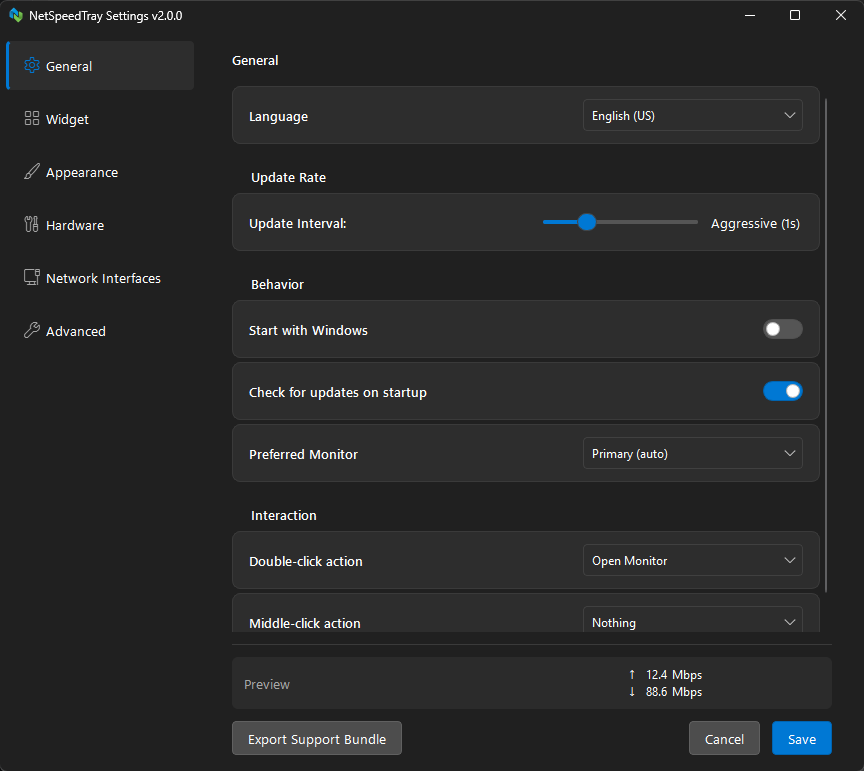864x771 pixels.
Task: Click the Behavior section heading
Action: point(277,284)
